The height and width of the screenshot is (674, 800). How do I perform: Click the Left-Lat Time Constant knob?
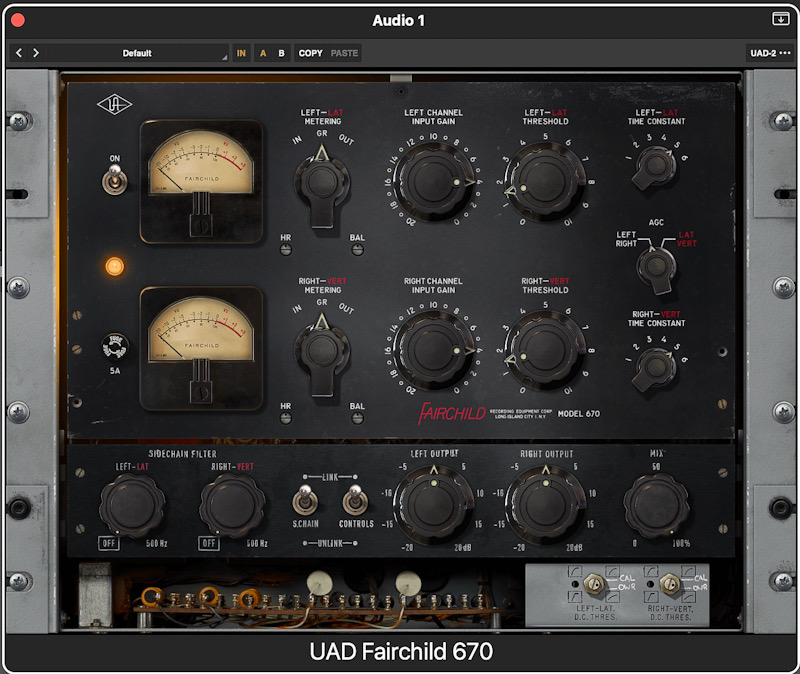coord(656,166)
